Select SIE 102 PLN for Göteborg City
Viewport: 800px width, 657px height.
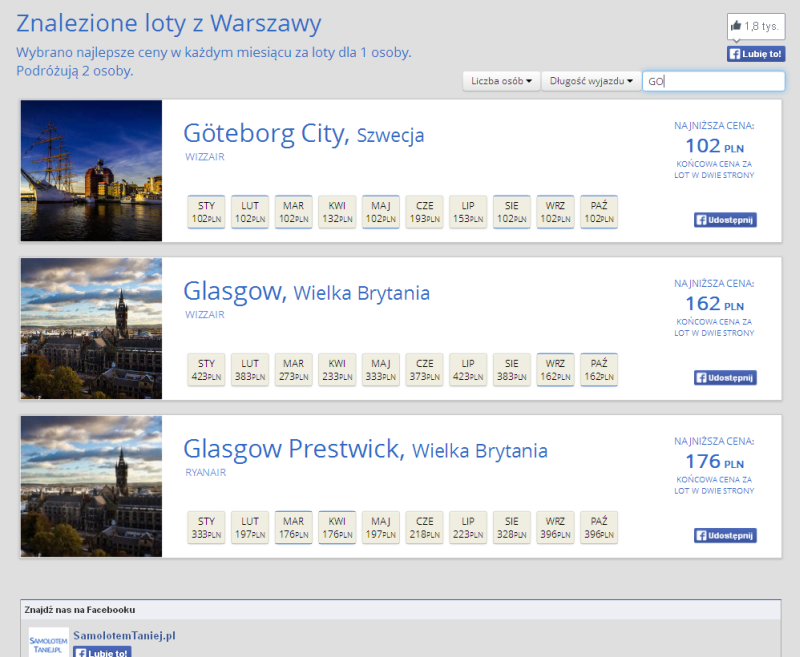click(x=512, y=212)
